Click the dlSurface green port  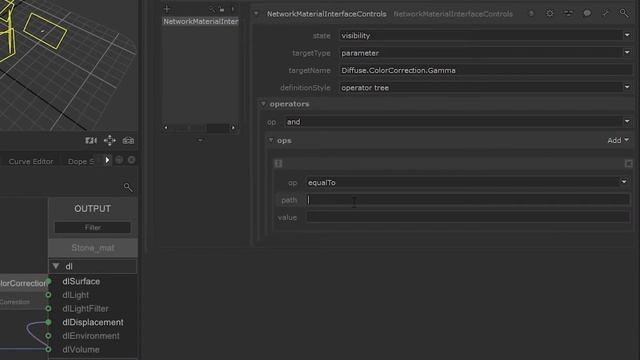48,281
